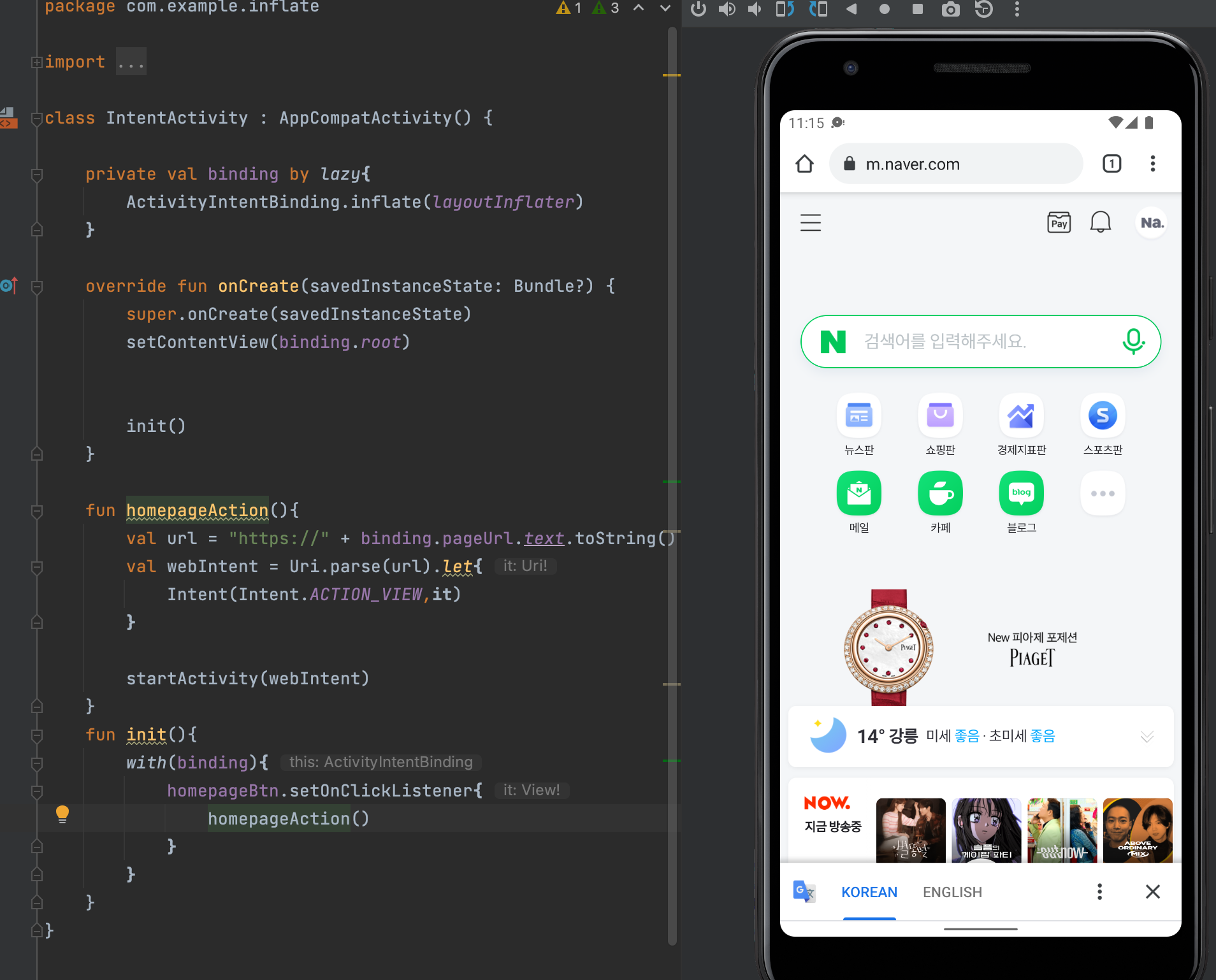
Task: Tap the Naver notifications bell
Action: click(1101, 222)
